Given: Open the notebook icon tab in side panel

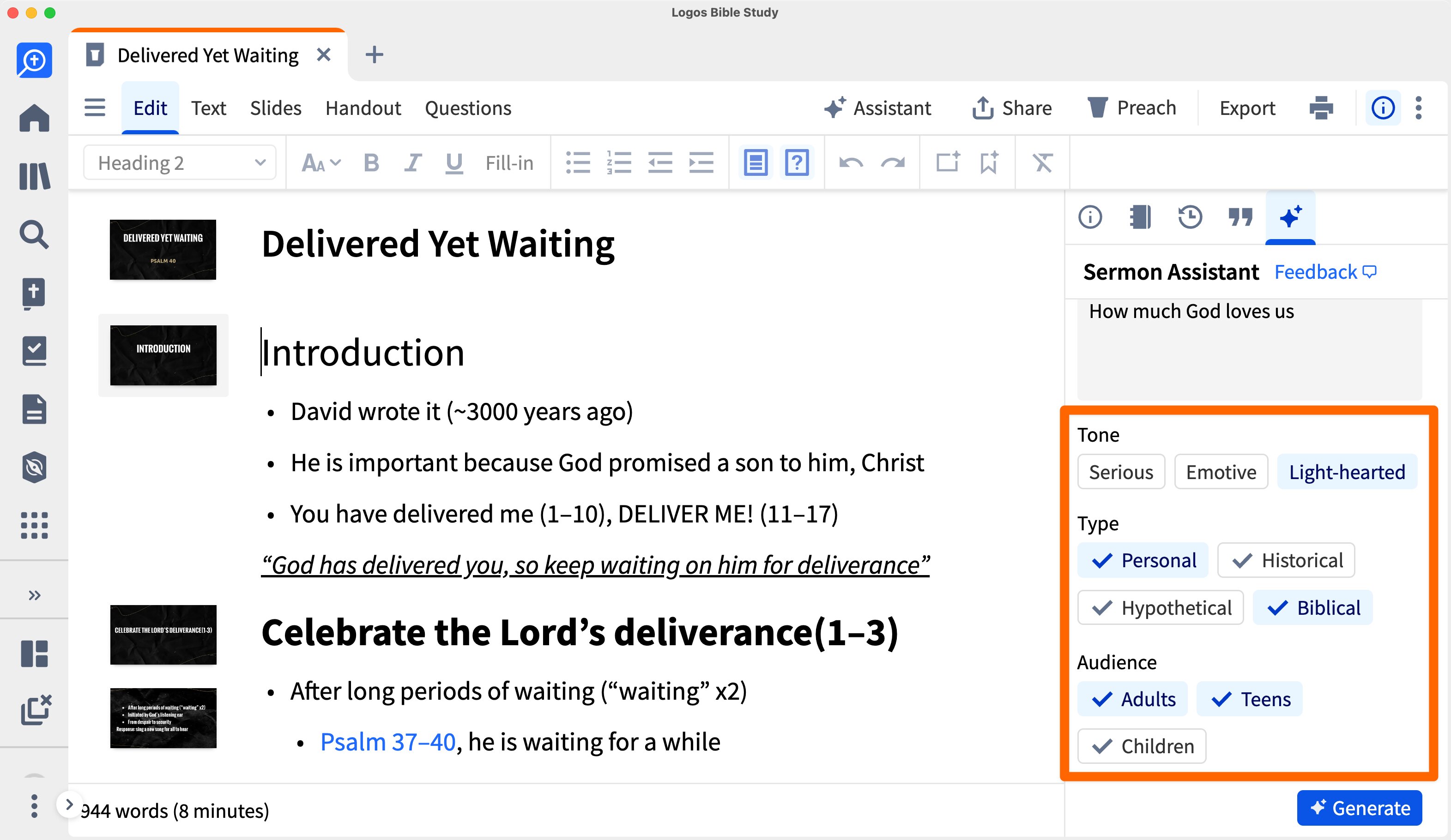Looking at the screenshot, I should [x=1140, y=217].
